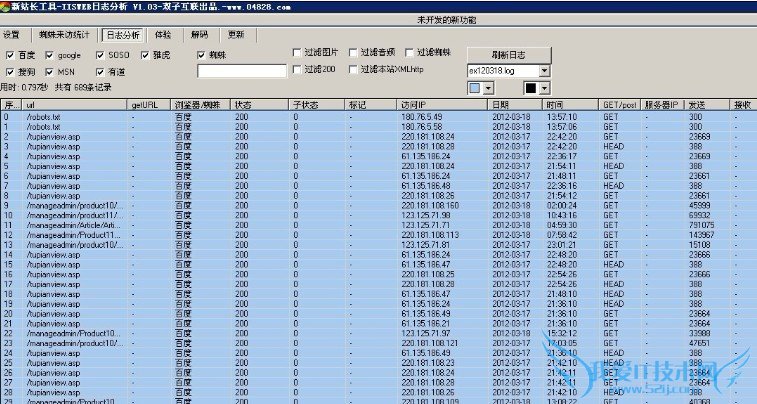Viewport: 757px width, 404px height.
Task: Select the IP cell 220.181.108.113
Action: point(430,235)
